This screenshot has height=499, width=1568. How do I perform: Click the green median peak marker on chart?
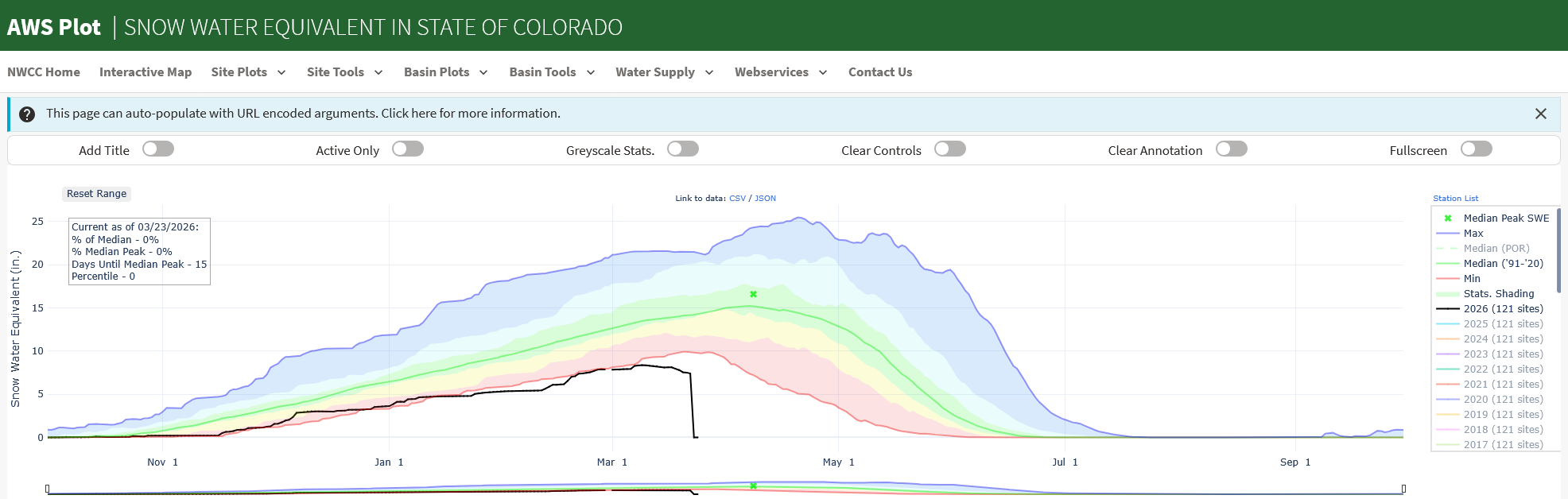[x=753, y=295]
